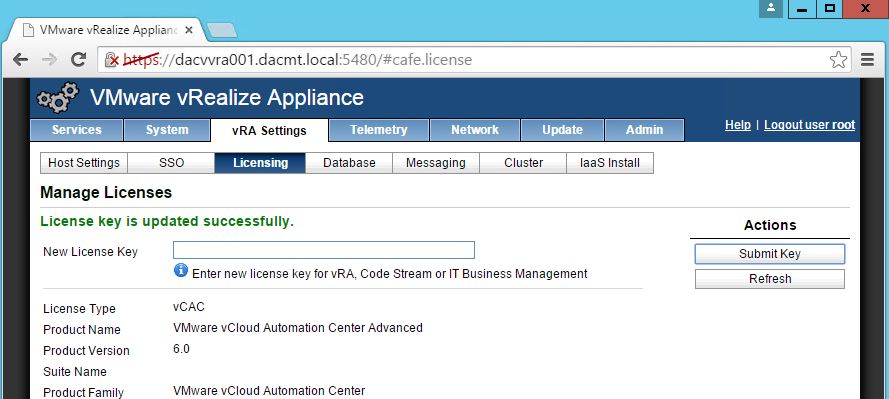The width and height of the screenshot is (889, 399).
Task: Switch to the System tab
Action: (x=167, y=130)
